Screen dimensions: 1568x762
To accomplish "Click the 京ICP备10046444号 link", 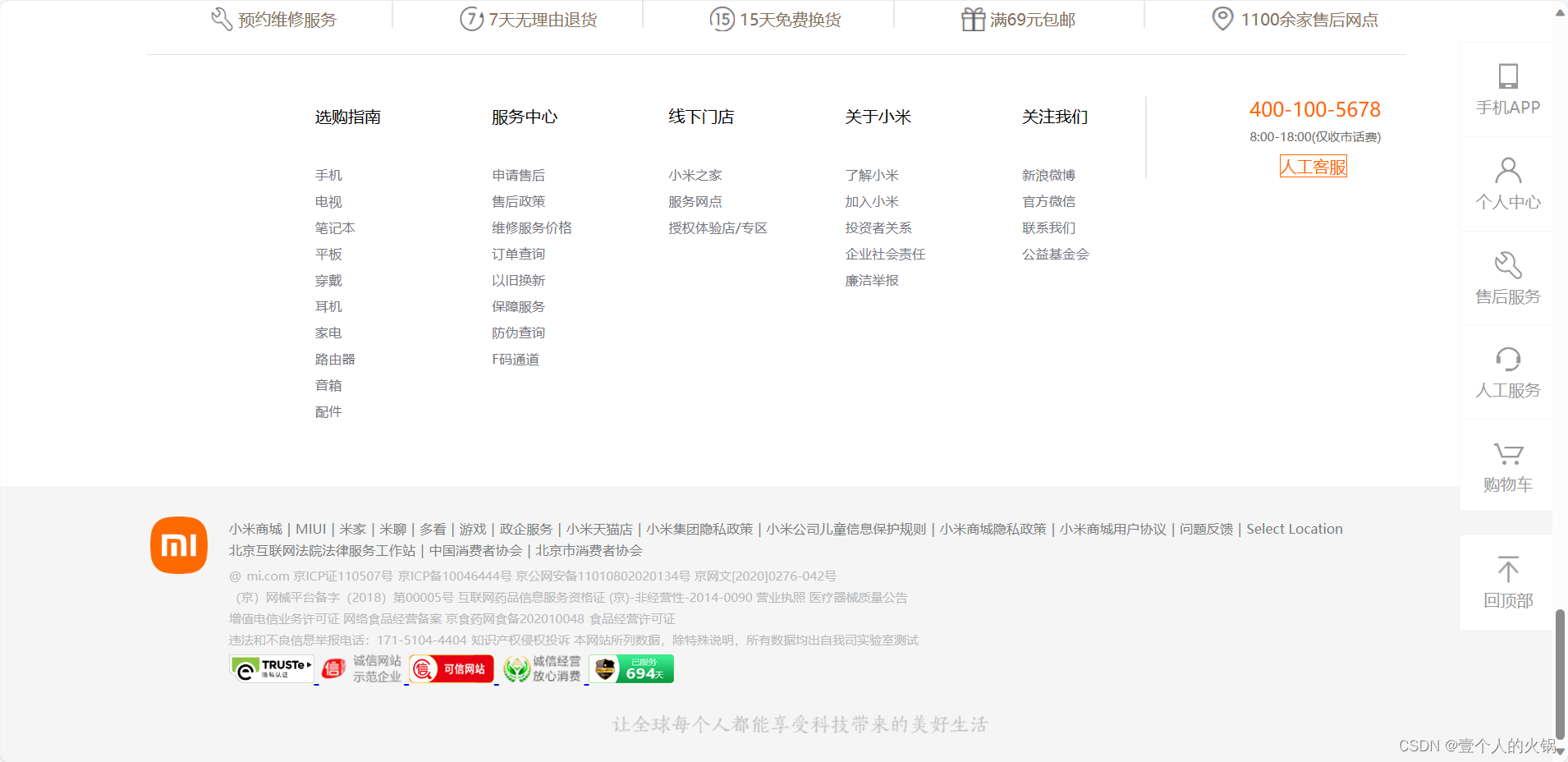I will pyautogui.click(x=455, y=576).
